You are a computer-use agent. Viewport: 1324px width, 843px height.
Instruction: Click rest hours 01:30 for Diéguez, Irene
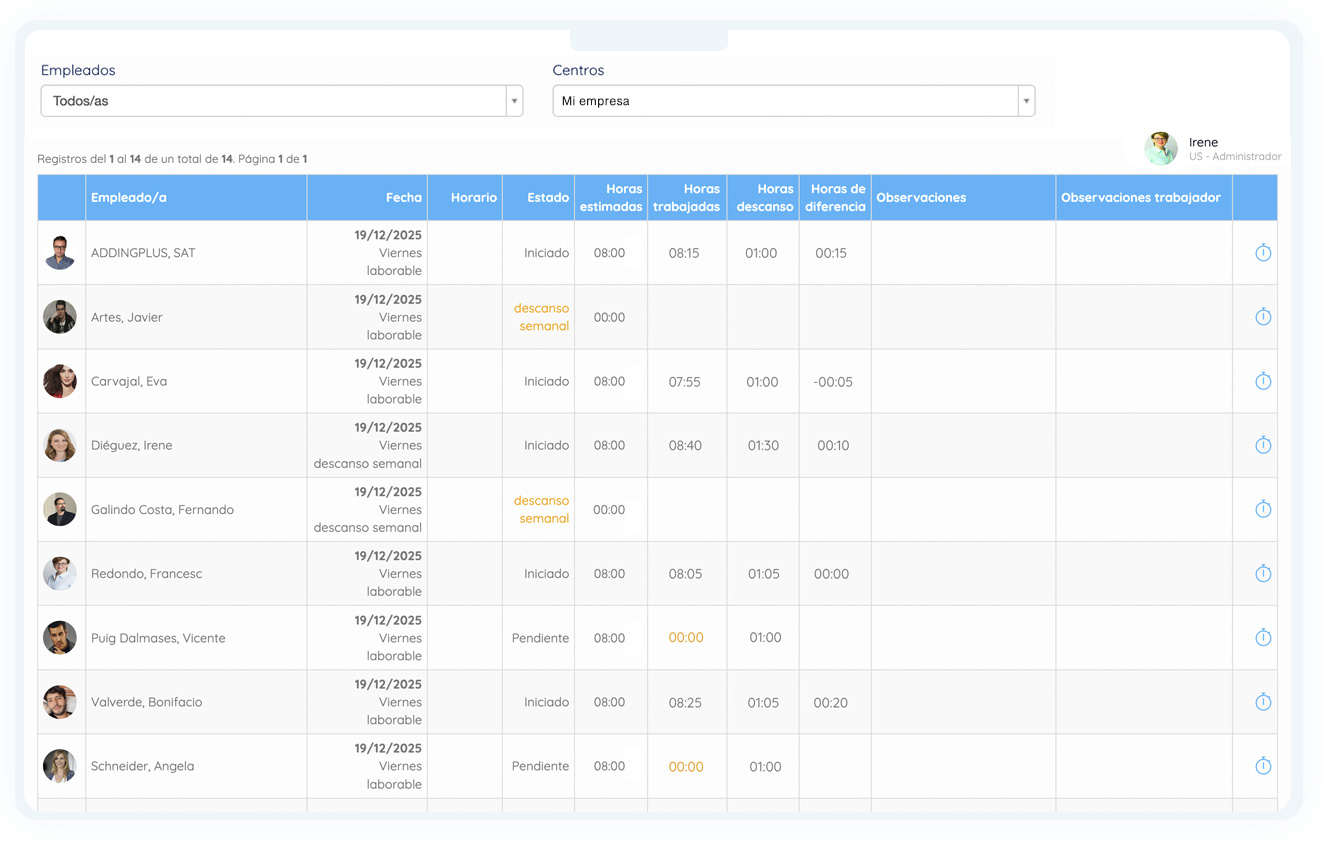[x=763, y=445]
